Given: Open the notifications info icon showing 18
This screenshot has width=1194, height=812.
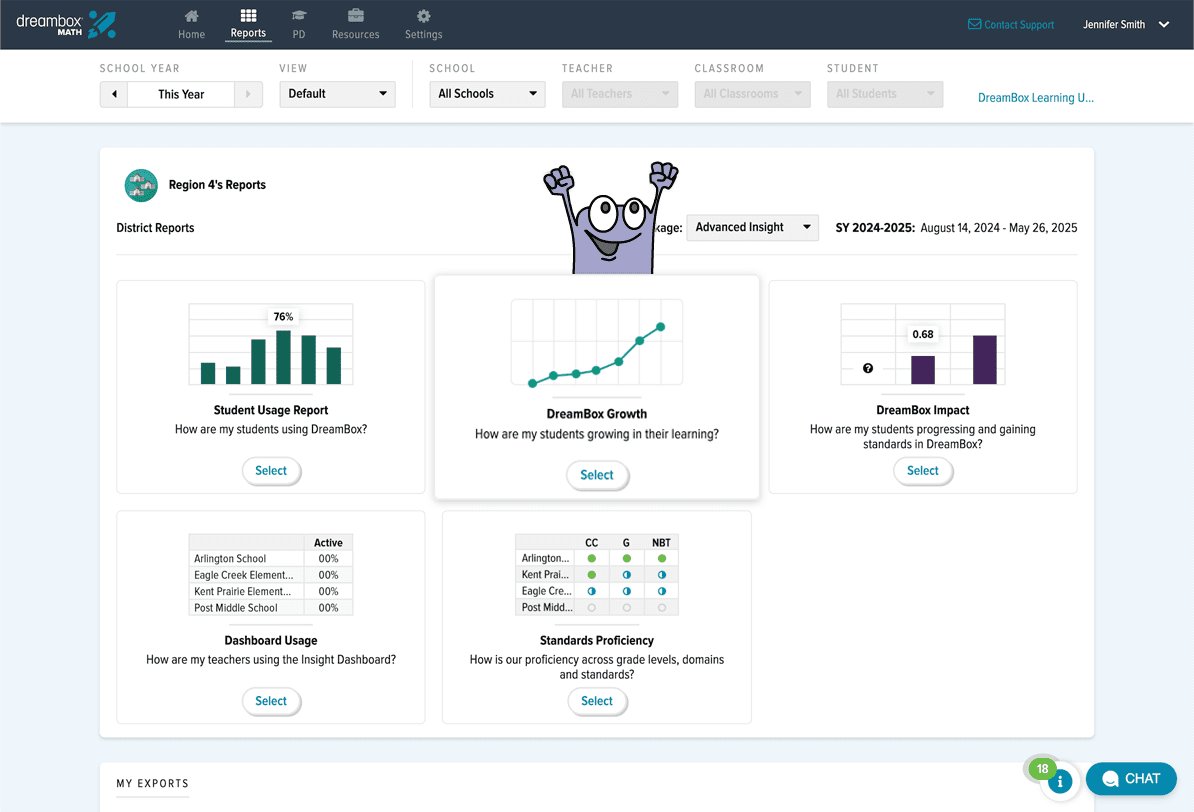Looking at the screenshot, I should tap(1060, 782).
